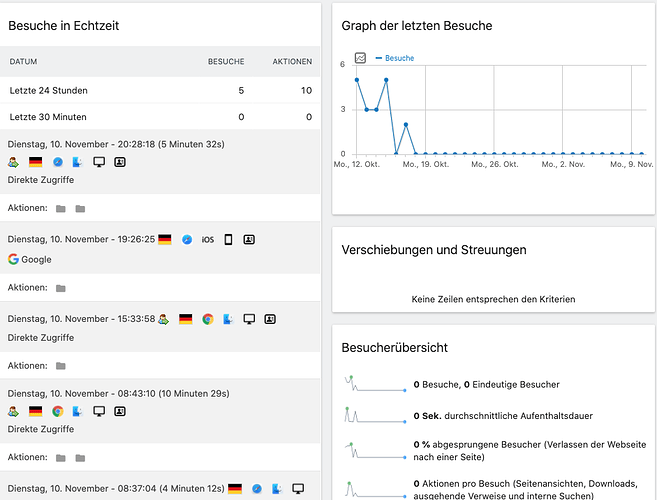The height and width of the screenshot is (500, 657).
Task: Click the desktop icon in 08:43:10 visit
Action: click(x=99, y=412)
